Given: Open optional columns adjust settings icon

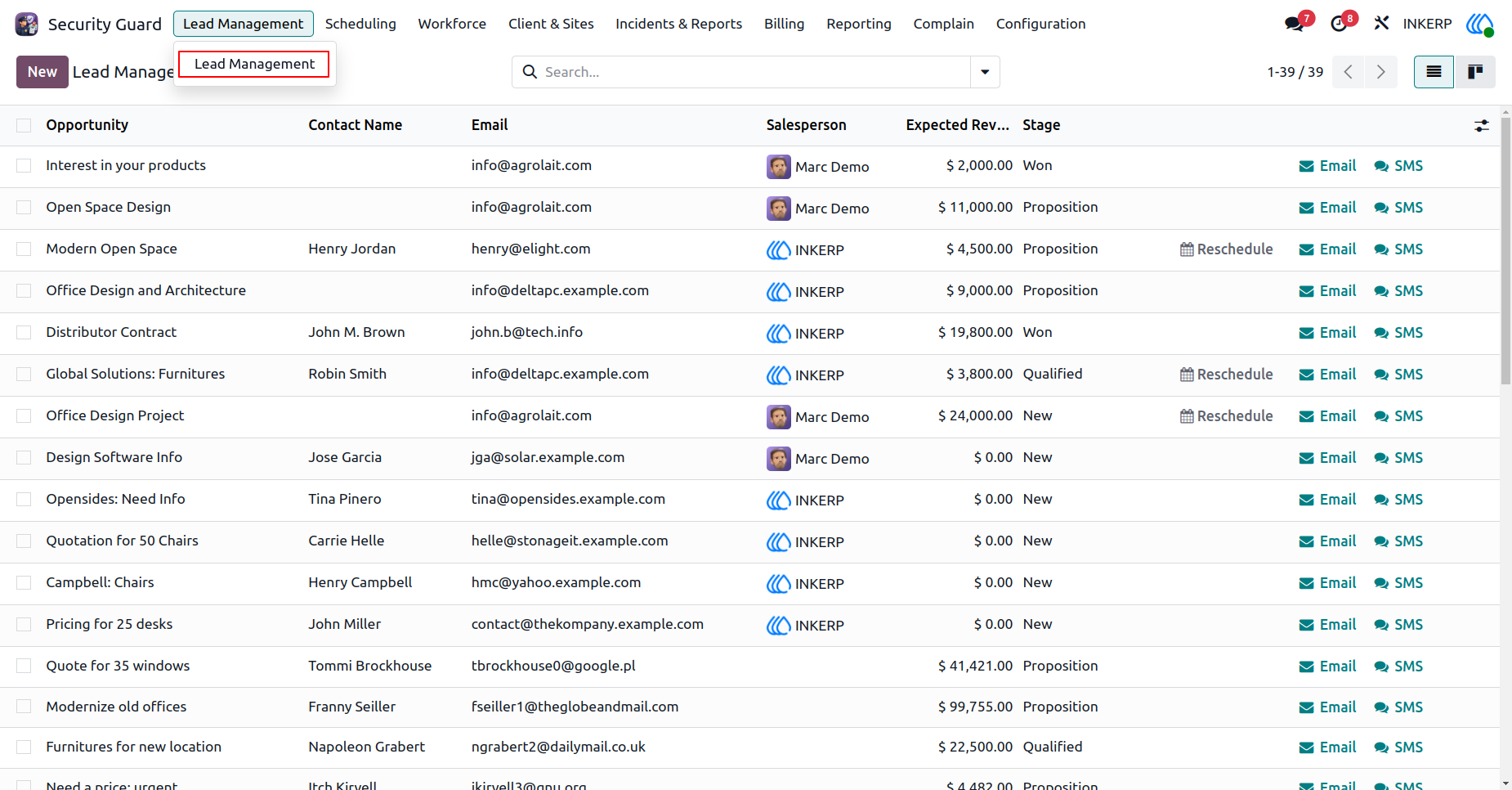Looking at the screenshot, I should click(x=1481, y=126).
